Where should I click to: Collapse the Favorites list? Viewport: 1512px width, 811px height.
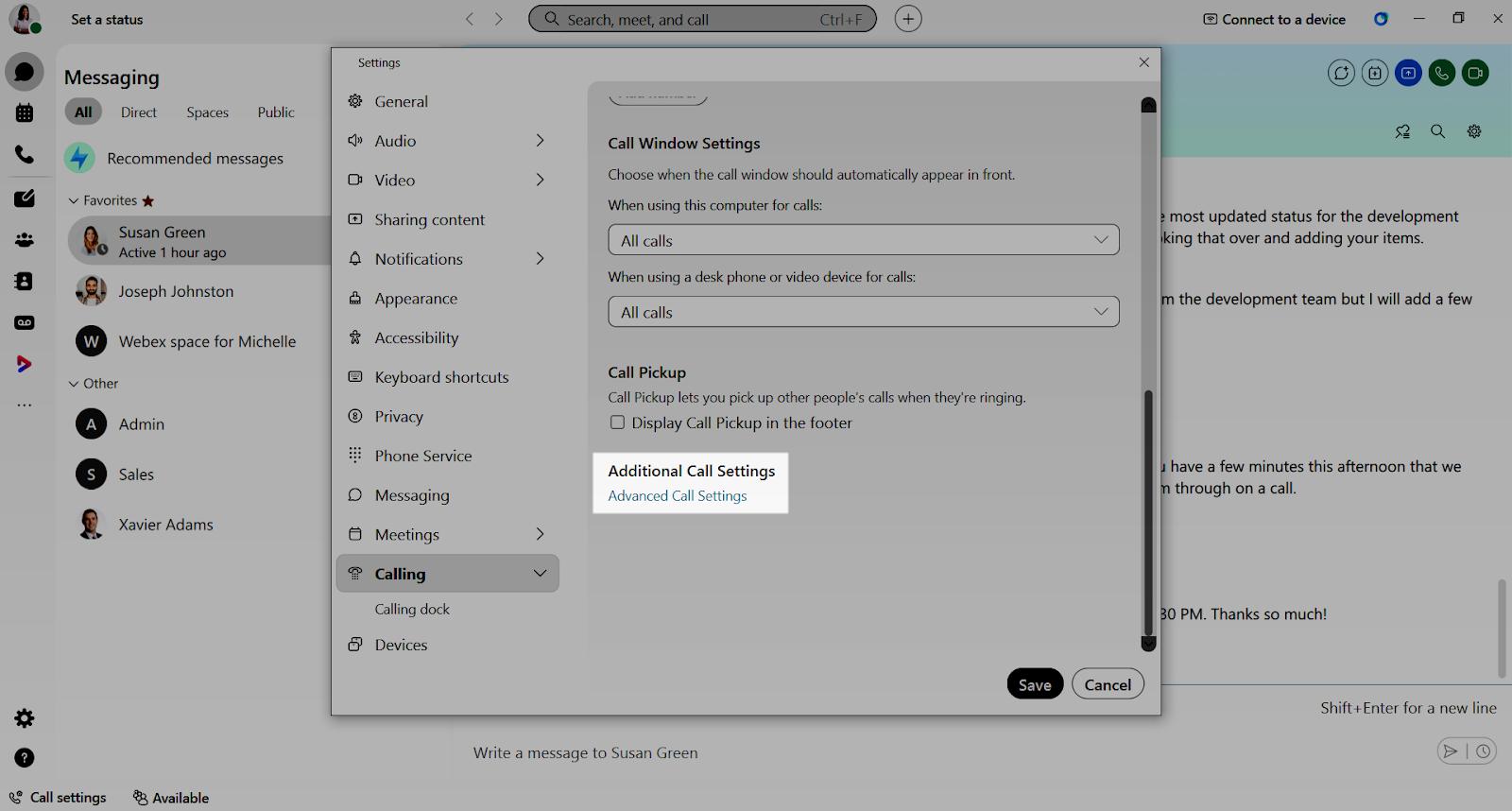point(74,200)
